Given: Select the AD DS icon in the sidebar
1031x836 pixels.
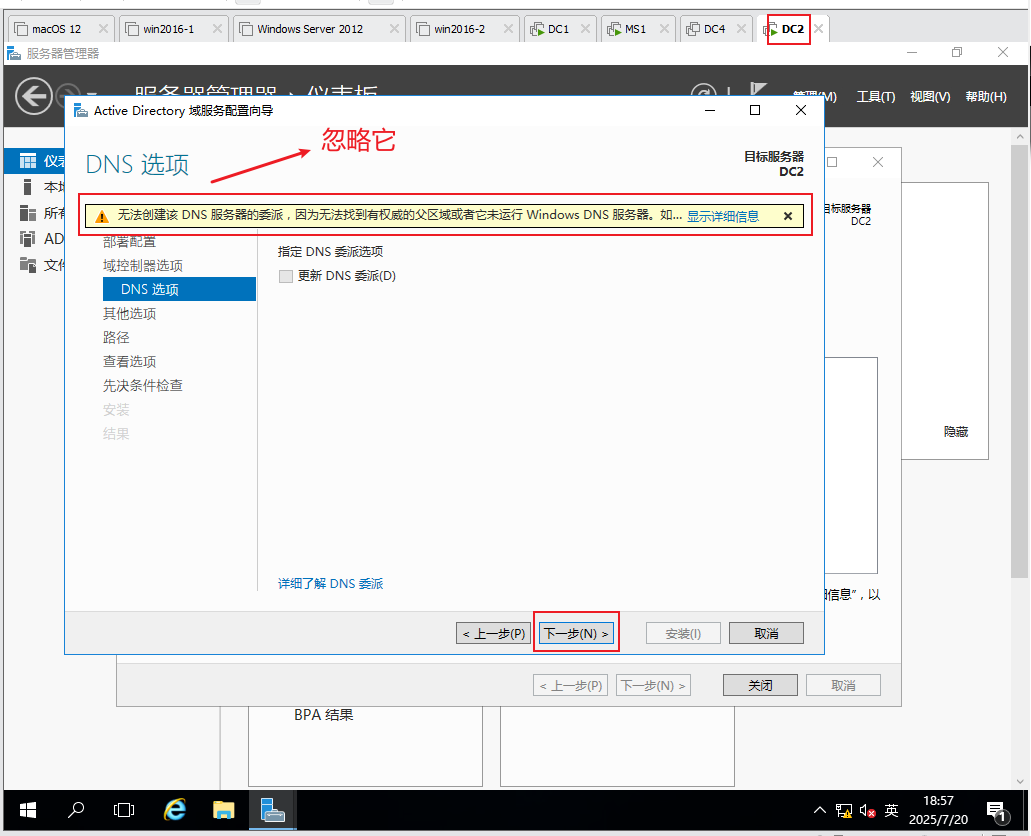Looking at the screenshot, I should (28, 238).
